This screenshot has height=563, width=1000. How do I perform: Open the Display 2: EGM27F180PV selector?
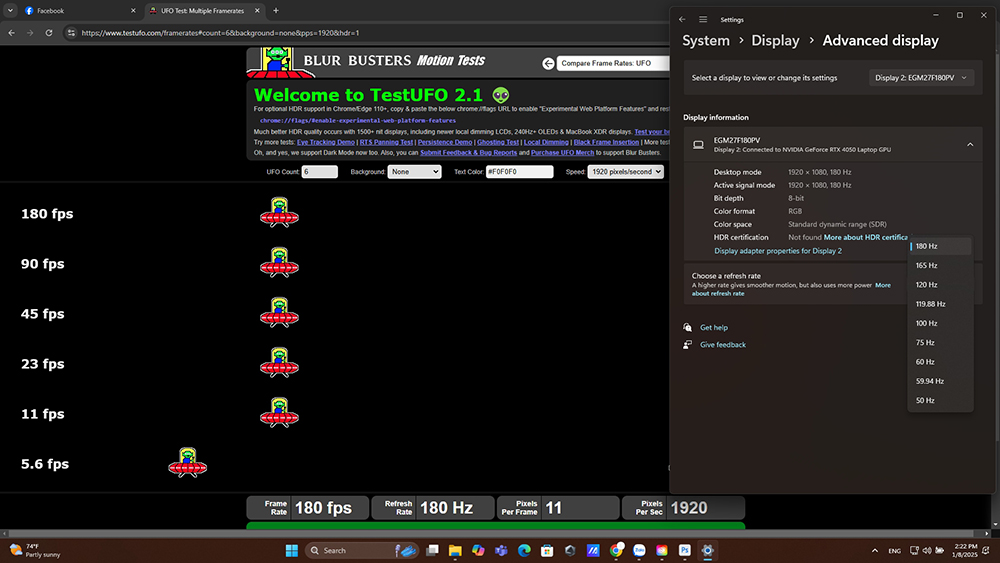click(x=921, y=78)
